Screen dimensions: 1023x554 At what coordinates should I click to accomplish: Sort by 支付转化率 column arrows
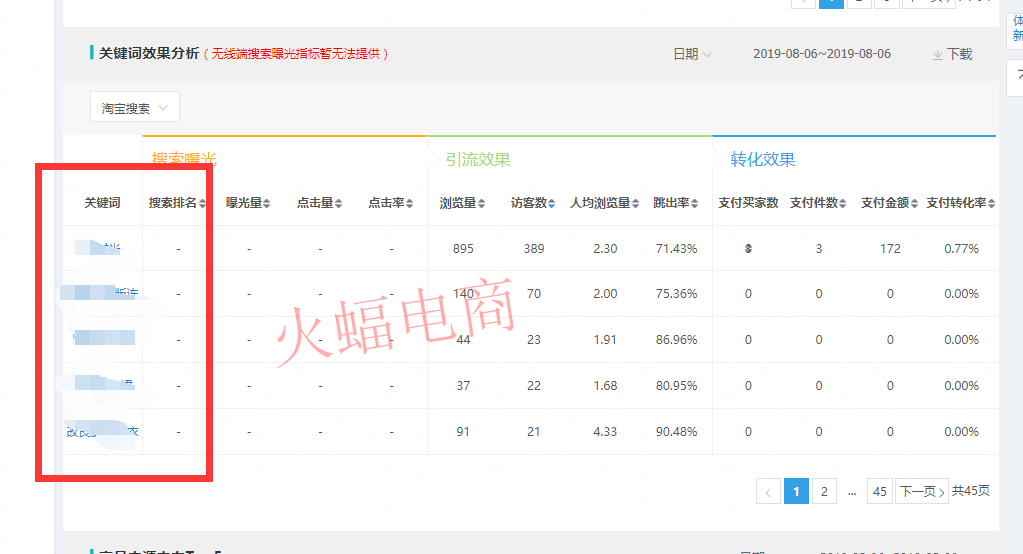tap(991, 203)
